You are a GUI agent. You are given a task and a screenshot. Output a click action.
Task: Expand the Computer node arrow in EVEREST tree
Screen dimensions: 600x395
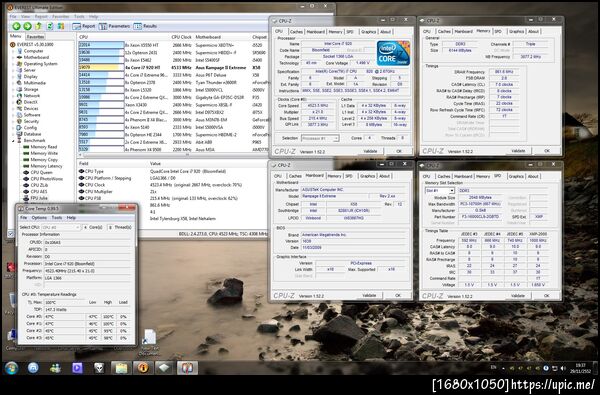click(x=13, y=51)
